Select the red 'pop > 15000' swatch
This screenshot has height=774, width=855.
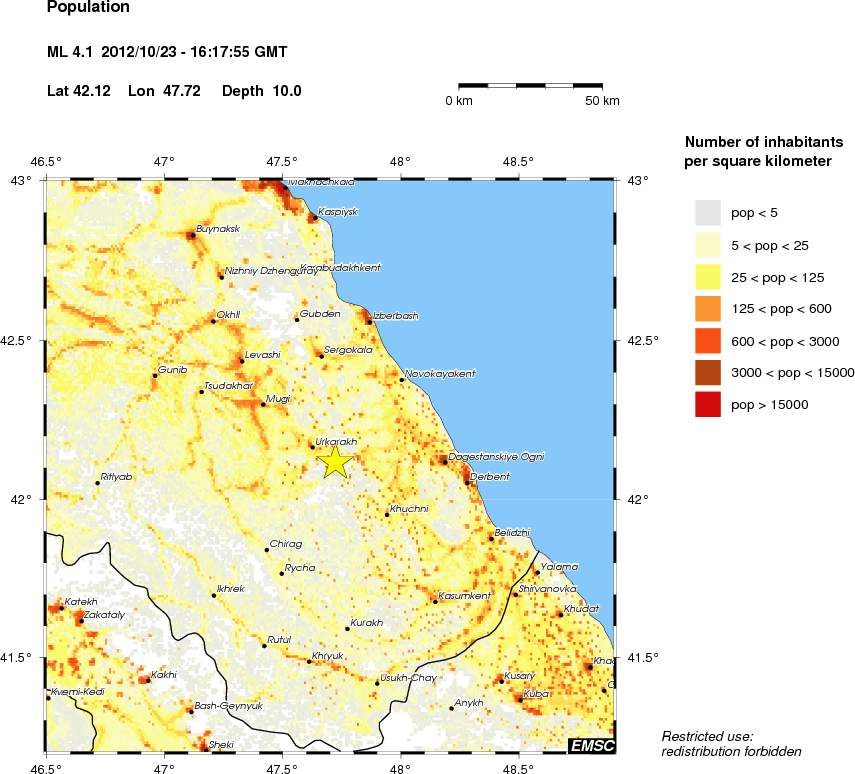[x=708, y=404]
